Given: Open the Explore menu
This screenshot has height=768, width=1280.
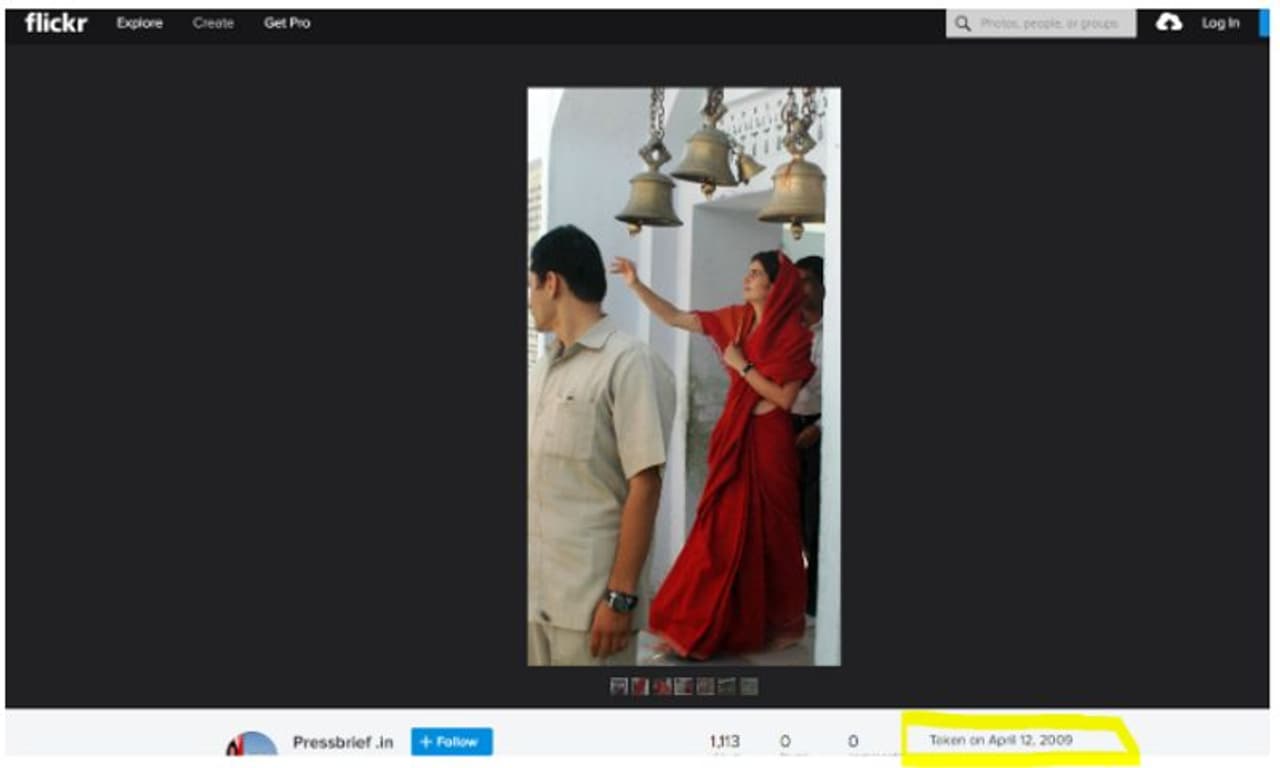Looking at the screenshot, I should [139, 23].
